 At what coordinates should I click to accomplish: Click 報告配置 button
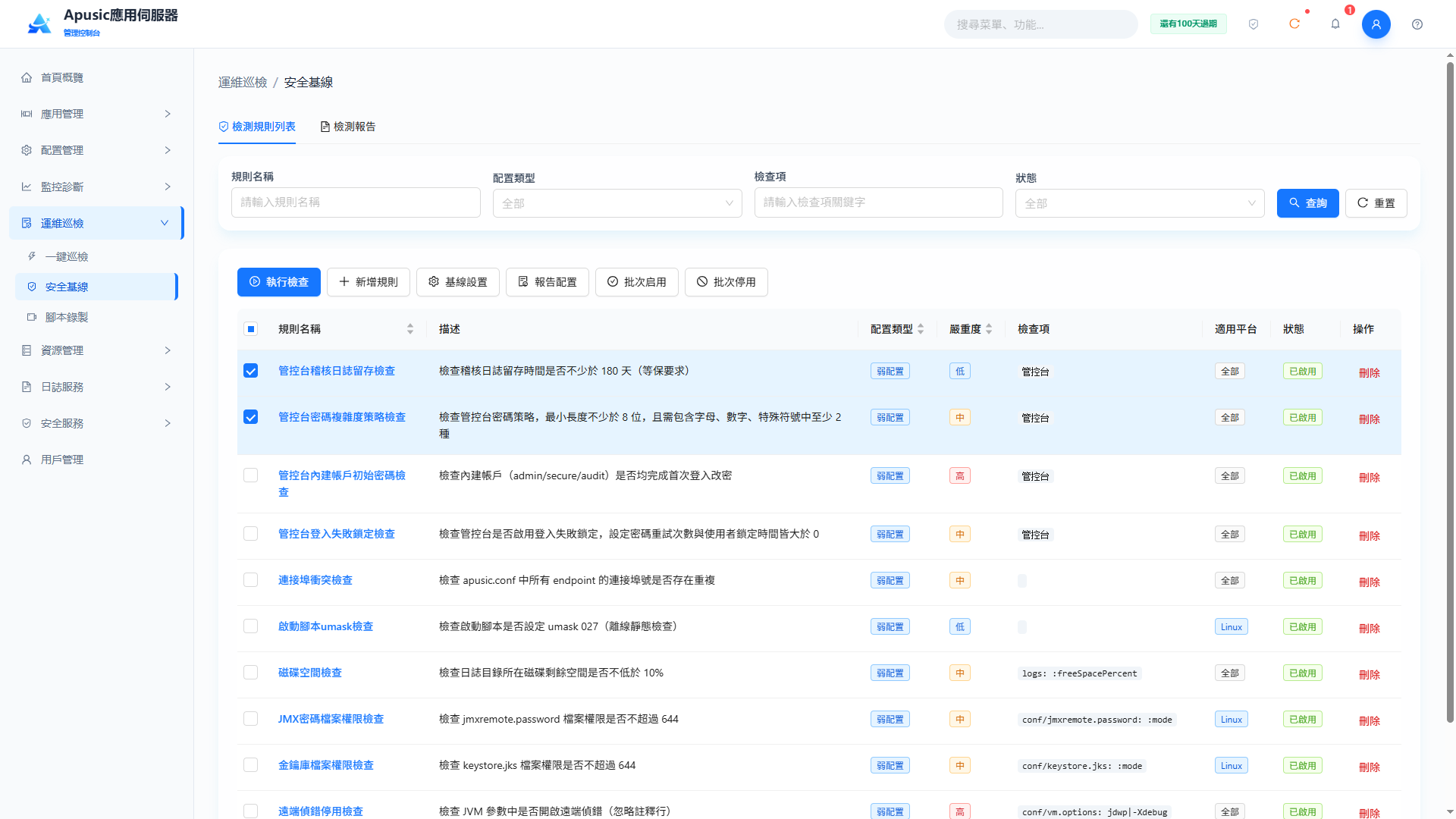548,282
